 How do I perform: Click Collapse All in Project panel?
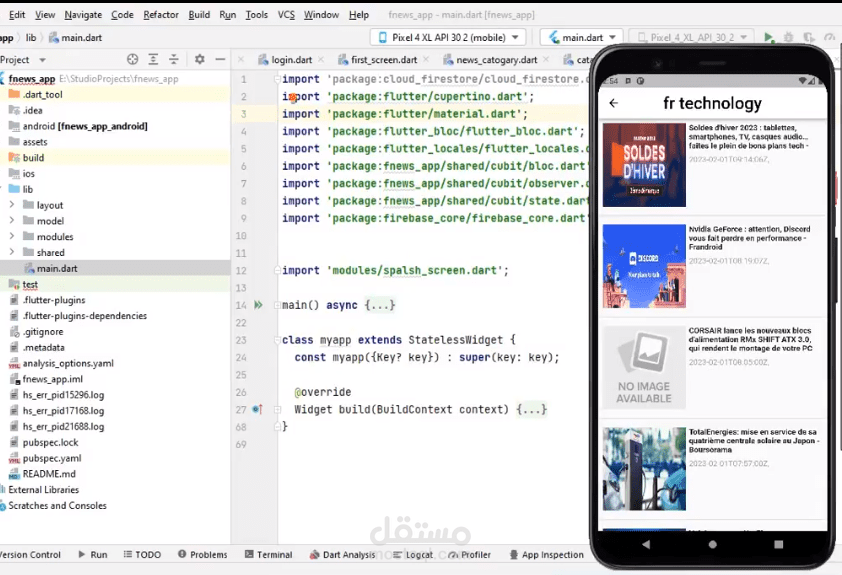pos(173,59)
